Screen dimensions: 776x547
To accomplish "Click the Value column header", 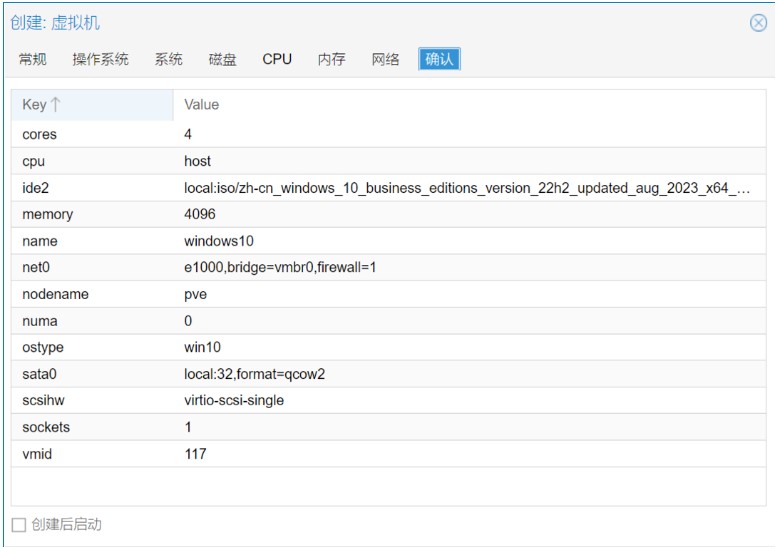I will tap(202, 105).
